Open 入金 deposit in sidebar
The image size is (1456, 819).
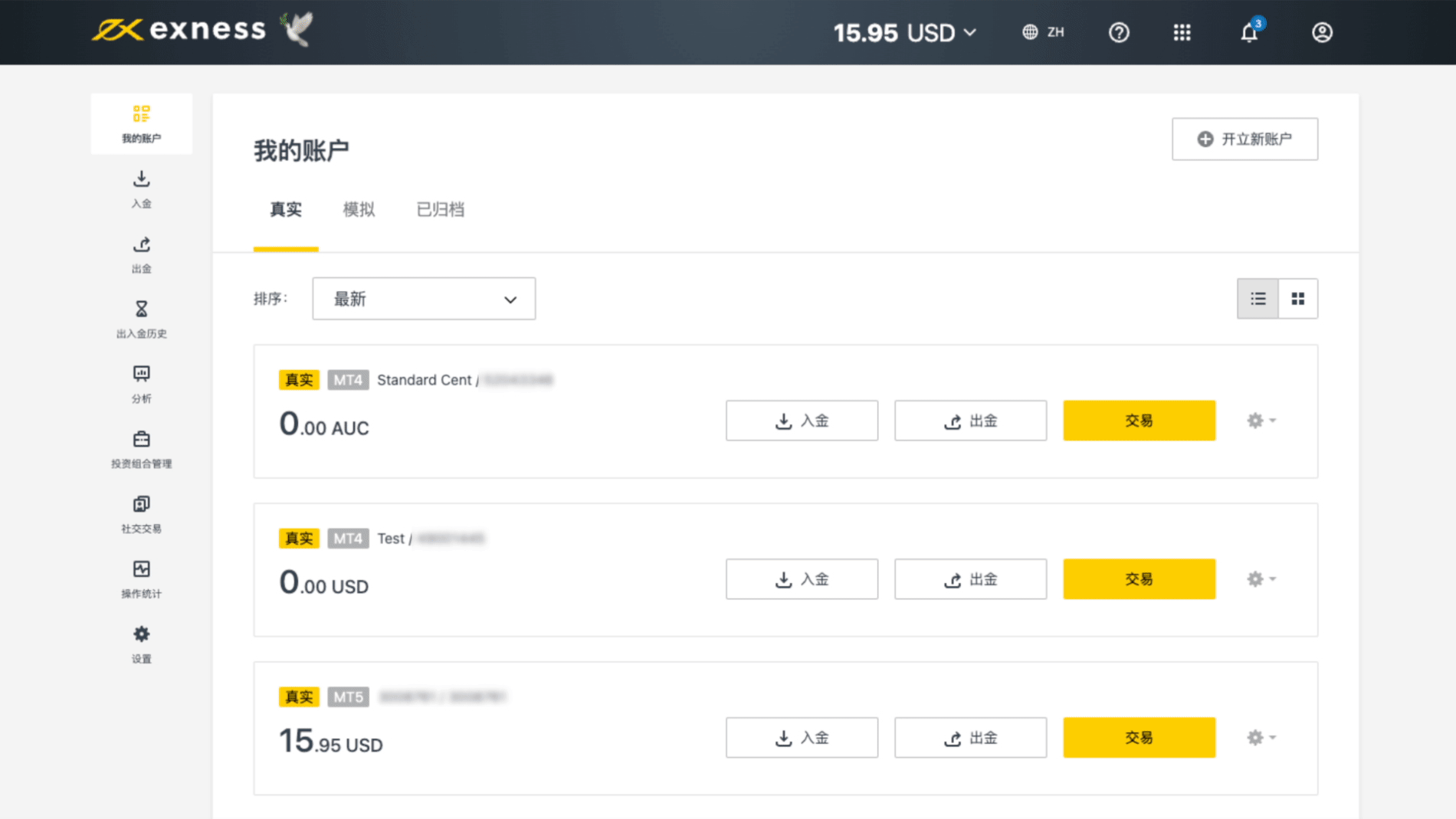point(142,188)
